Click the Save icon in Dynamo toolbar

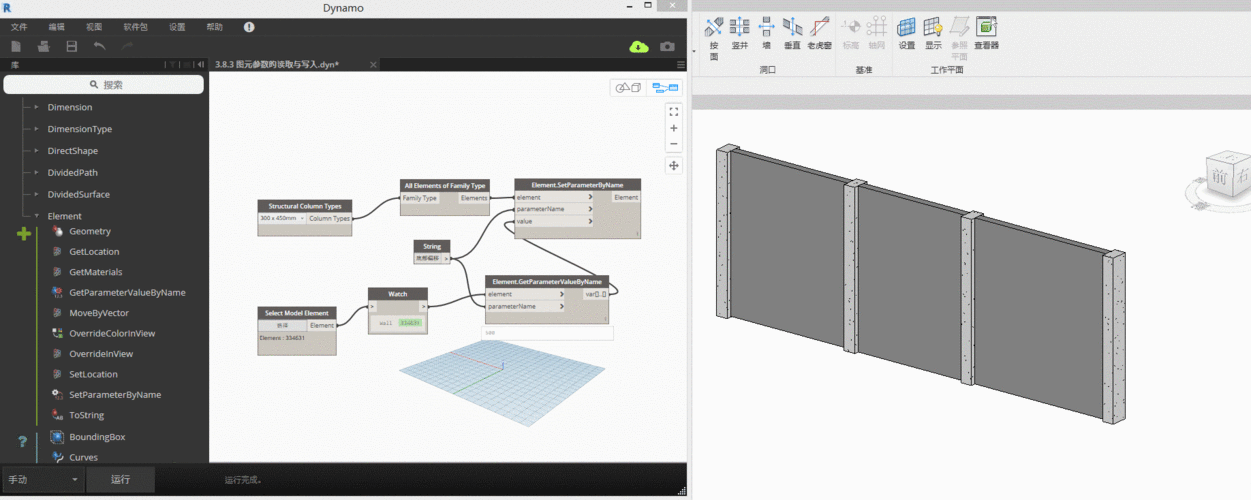(x=71, y=46)
